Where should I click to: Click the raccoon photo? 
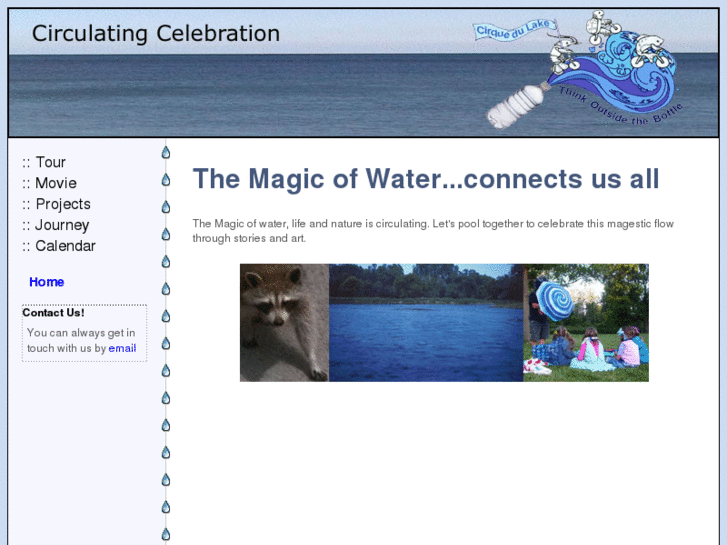[284, 323]
